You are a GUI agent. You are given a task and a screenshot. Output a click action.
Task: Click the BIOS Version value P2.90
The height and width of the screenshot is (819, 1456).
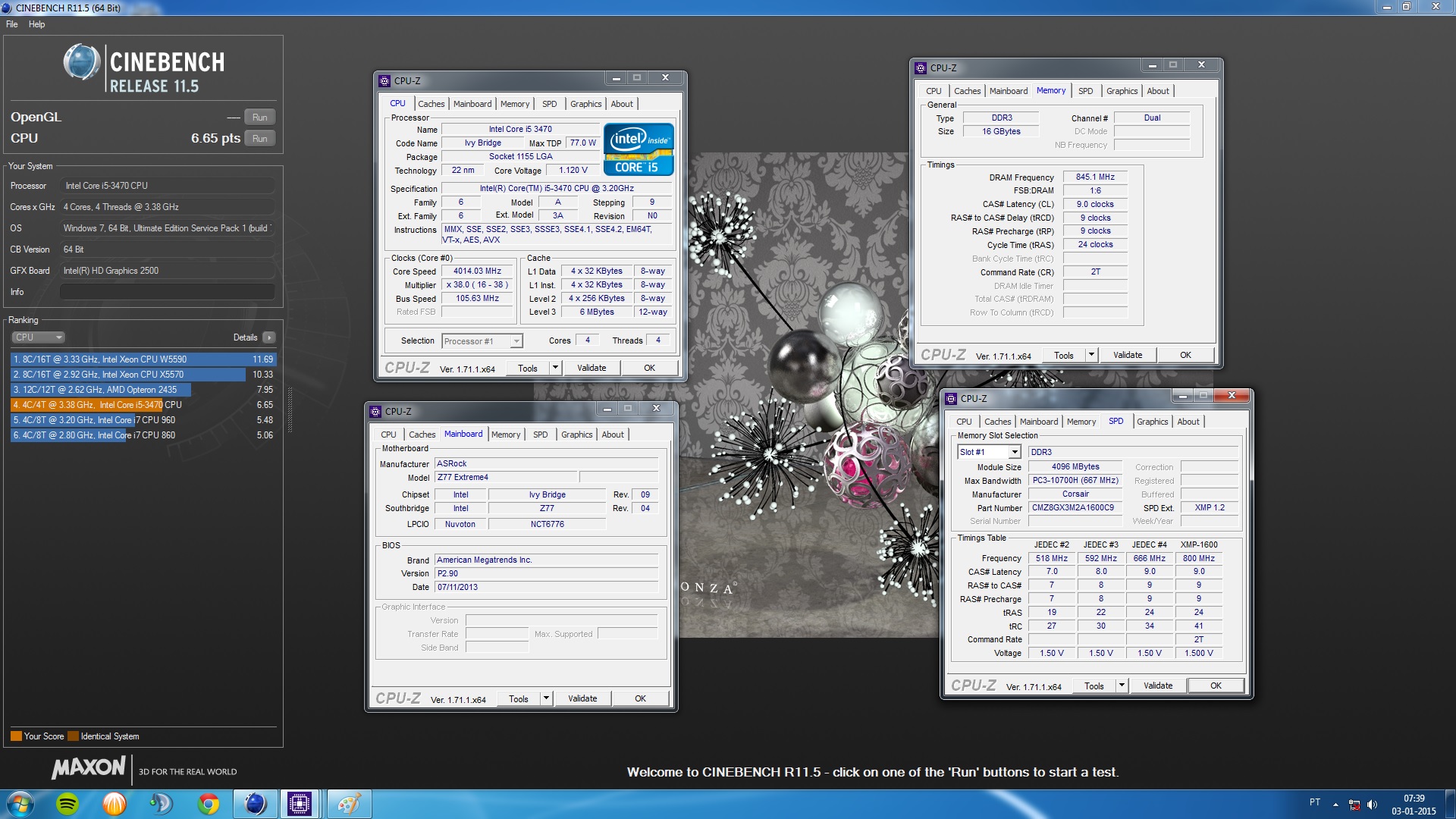pyautogui.click(x=546, y=573)
